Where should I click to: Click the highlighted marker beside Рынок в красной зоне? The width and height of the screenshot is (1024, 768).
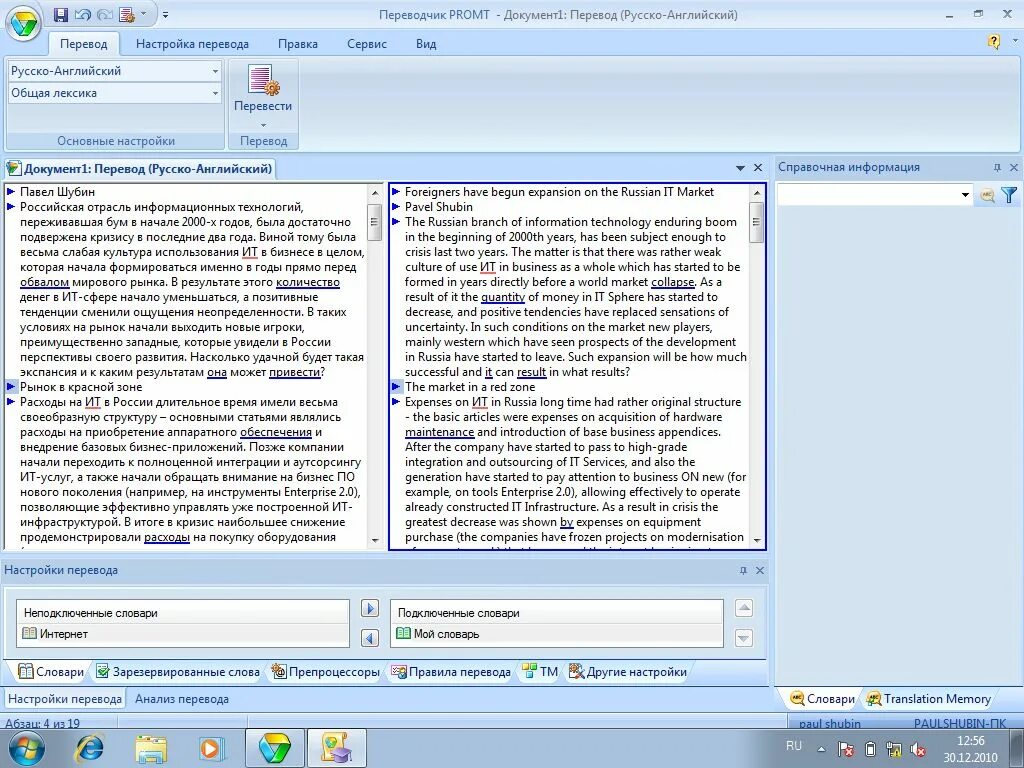coord(10,387)
